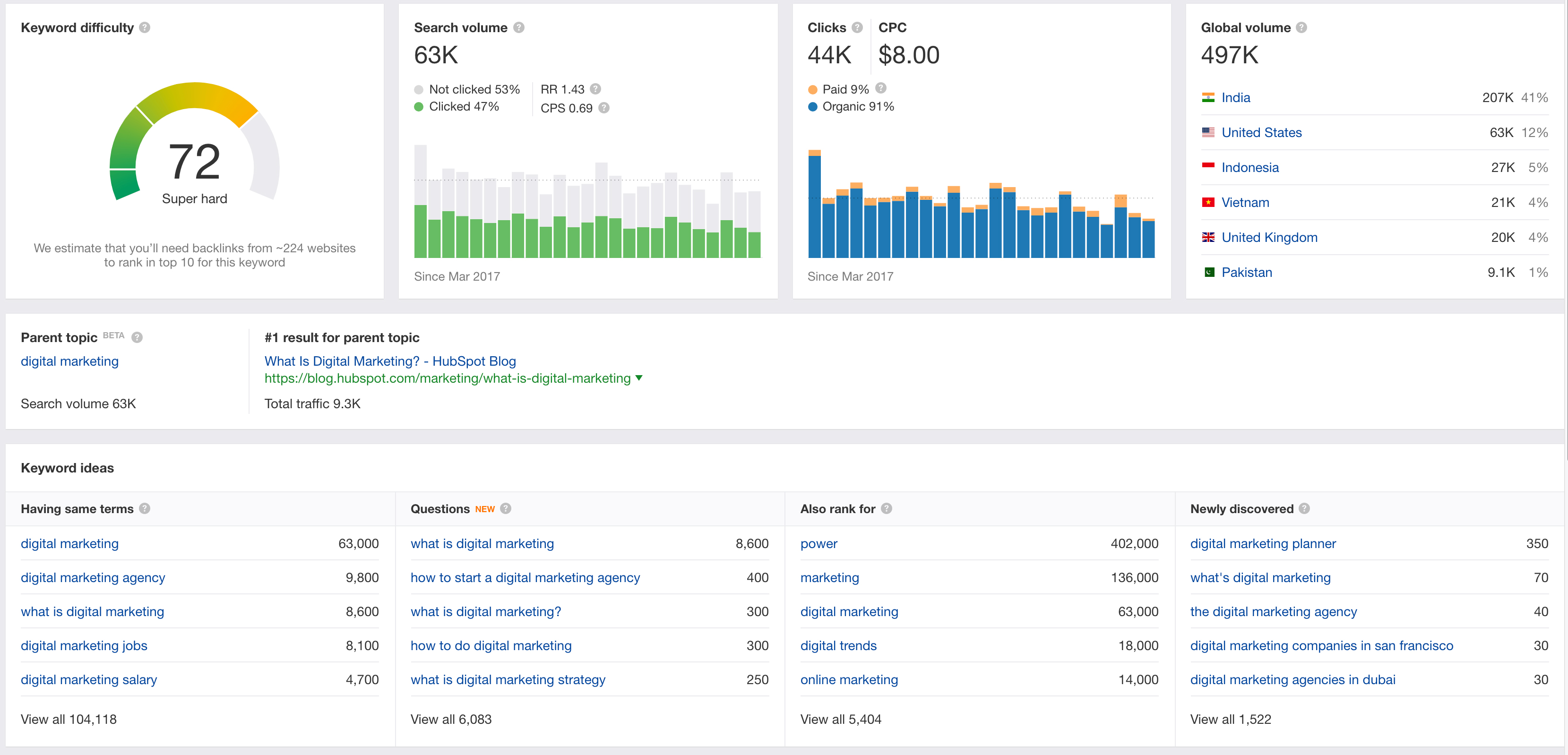
Task: Click help icon beside Also rank for
Action: (x=886, y=508)
